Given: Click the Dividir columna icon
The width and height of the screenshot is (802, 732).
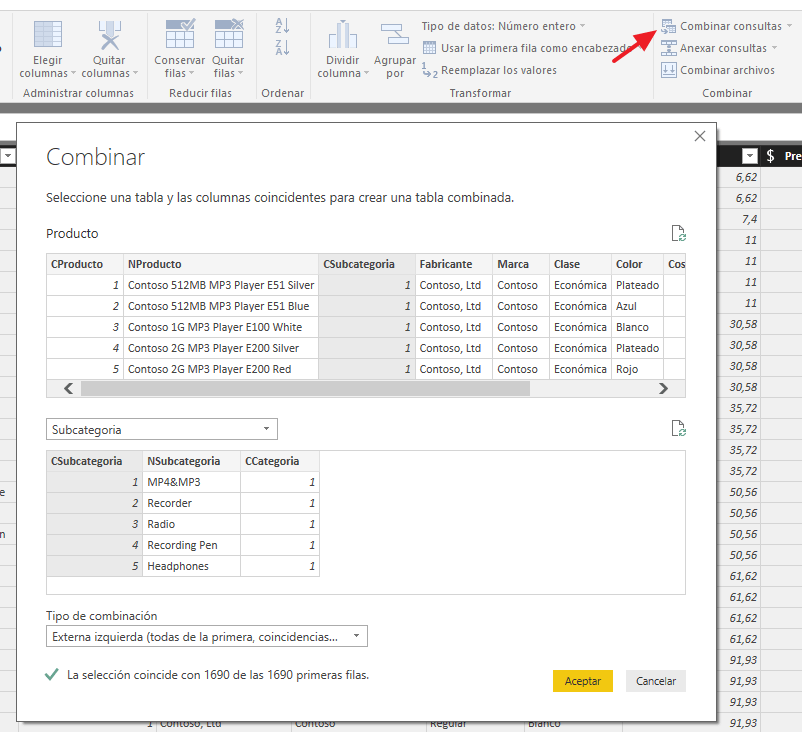Looking at the screenshot, I should tap(342, 35).
